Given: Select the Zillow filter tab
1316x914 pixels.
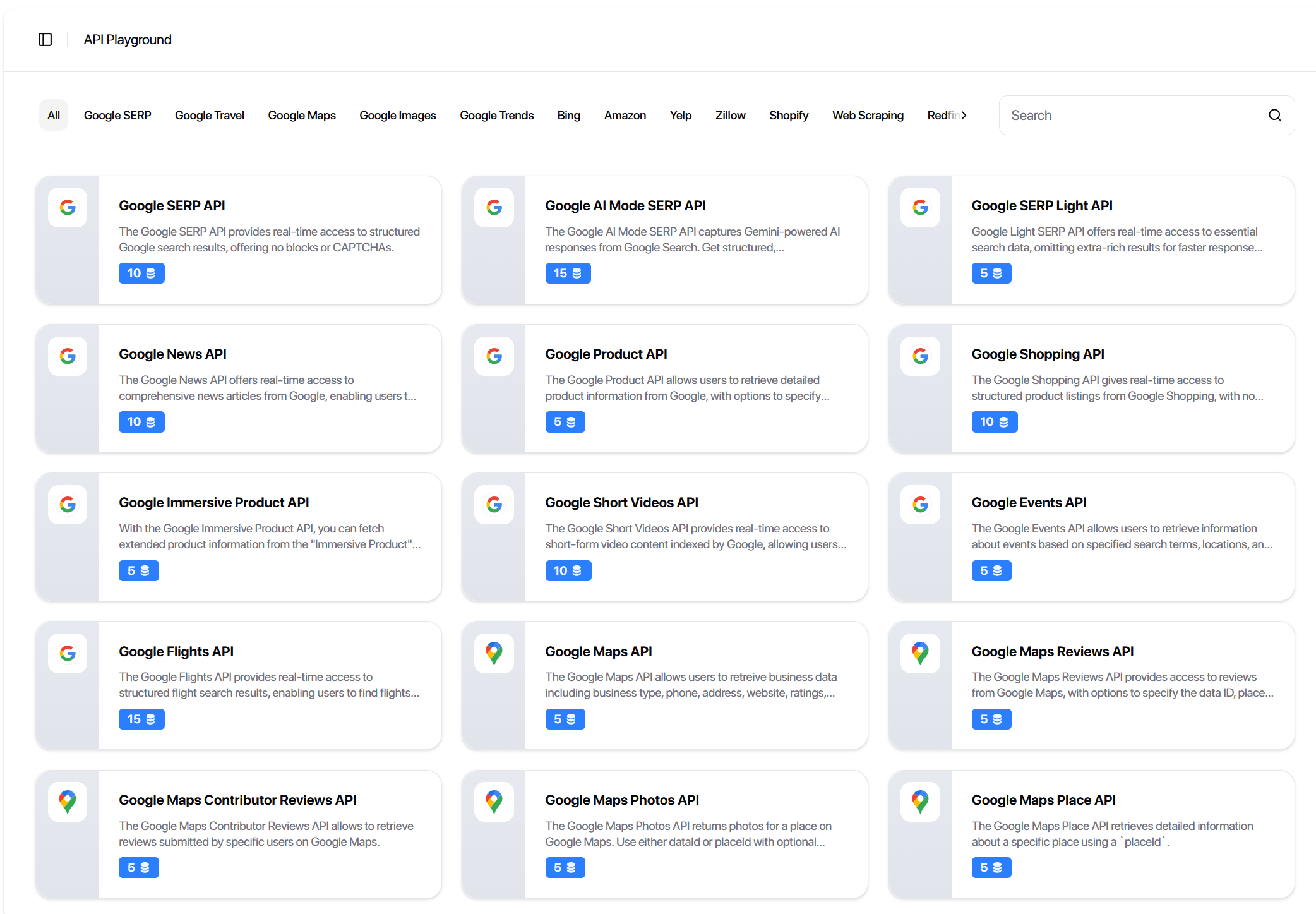Looking at the screenshot, I should (730, 115).
